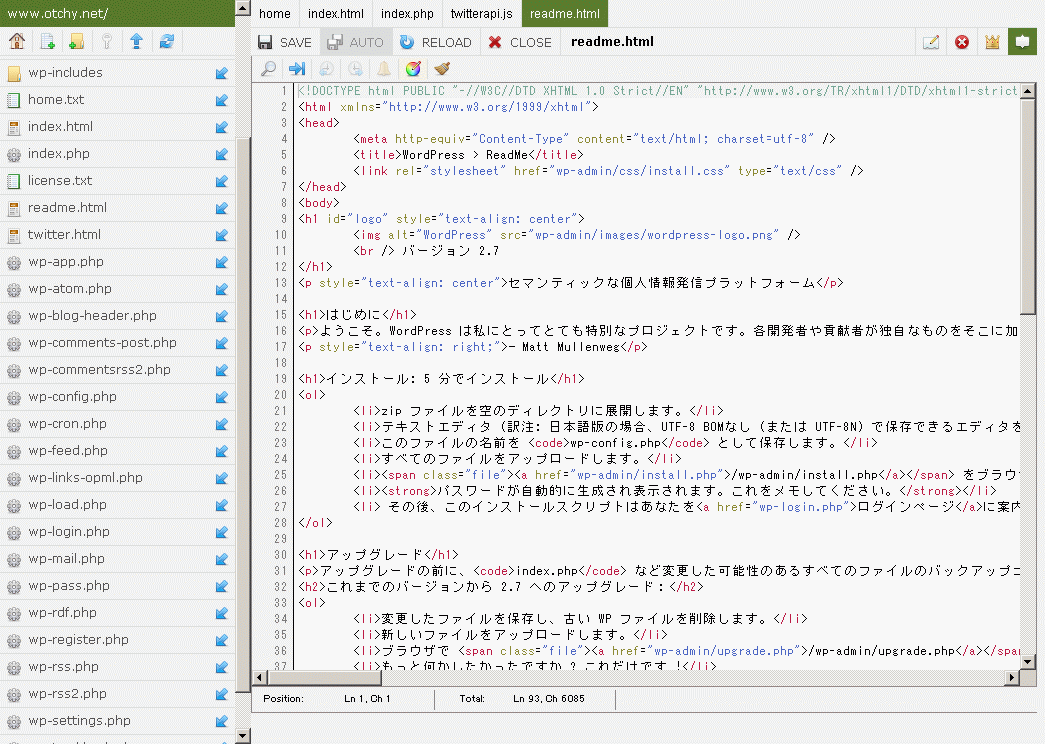Open index.html in the file list

pos(60,127)
